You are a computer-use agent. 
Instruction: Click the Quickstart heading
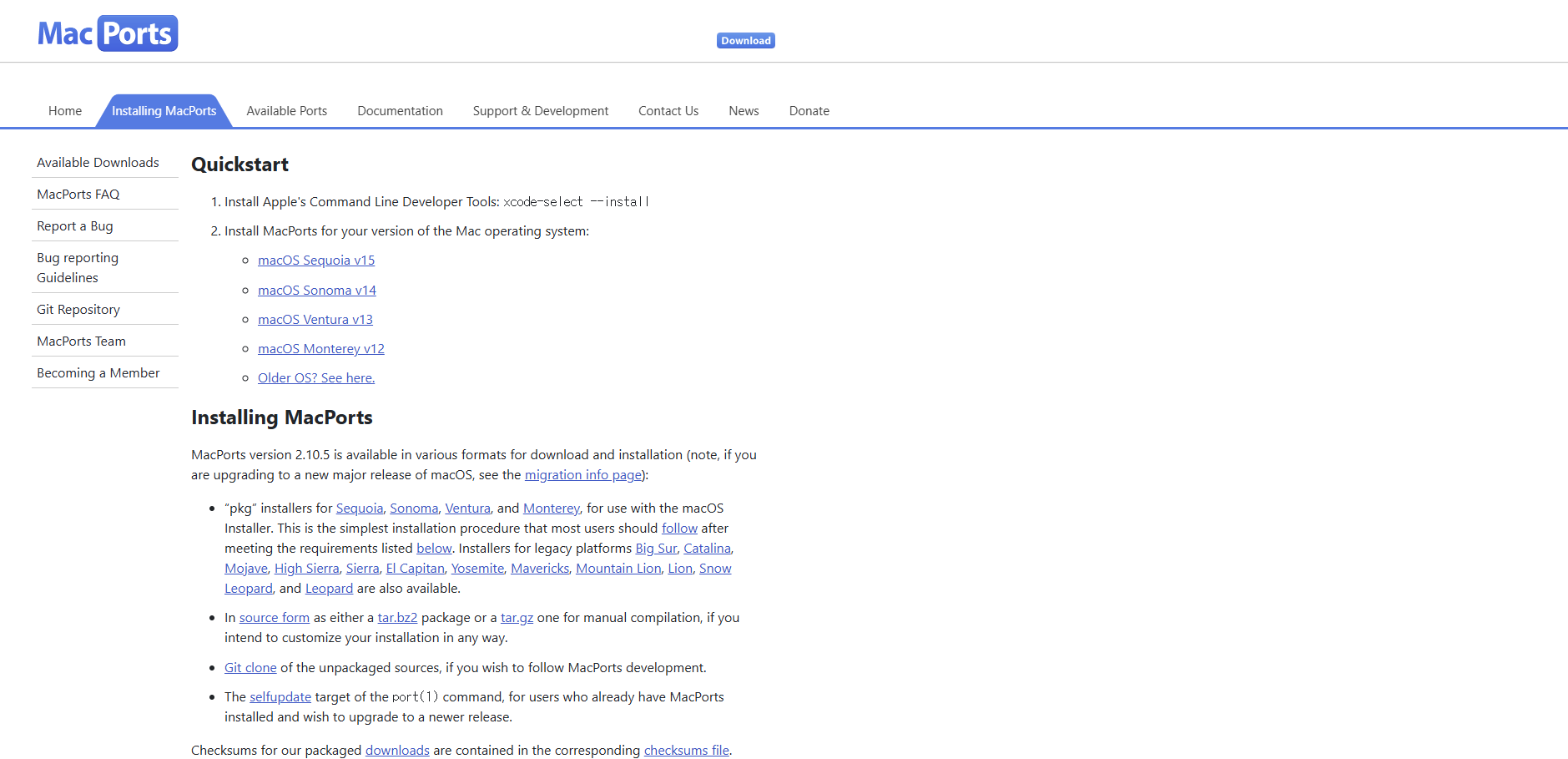pos(240,164)
